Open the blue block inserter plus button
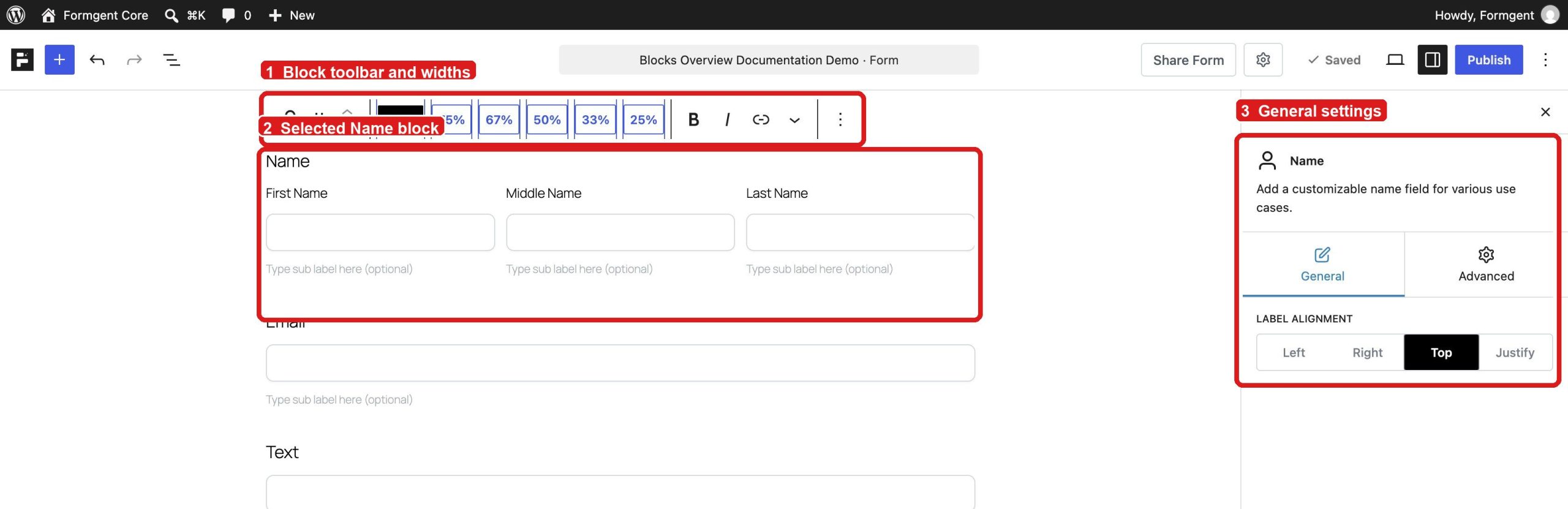The height and width of the screenshot is (509, 1568). tap(59, 59)
